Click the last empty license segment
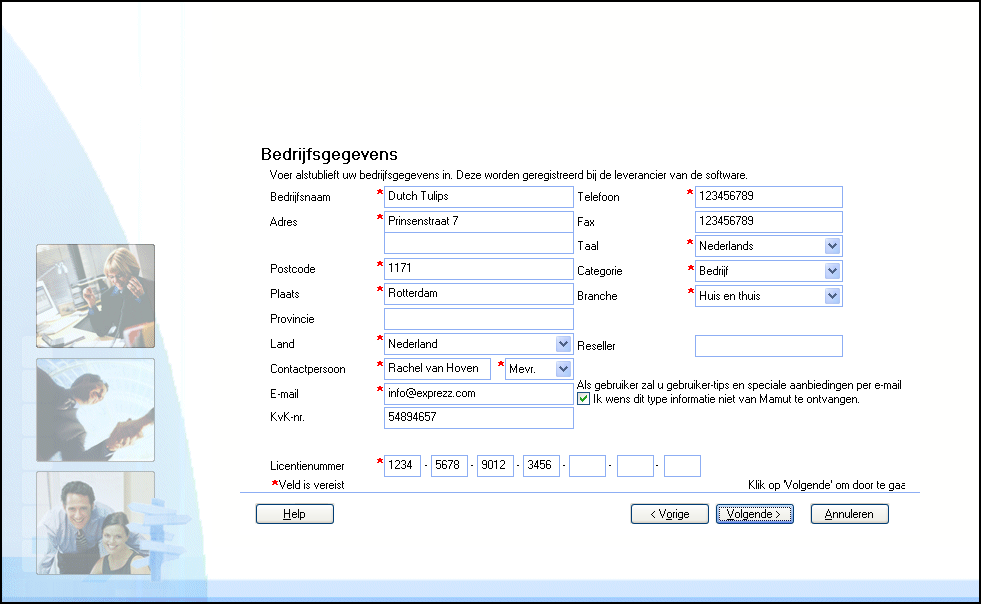The height and width of the screenshot is (604, 981). pyautogui.click(x=682, y=466)
